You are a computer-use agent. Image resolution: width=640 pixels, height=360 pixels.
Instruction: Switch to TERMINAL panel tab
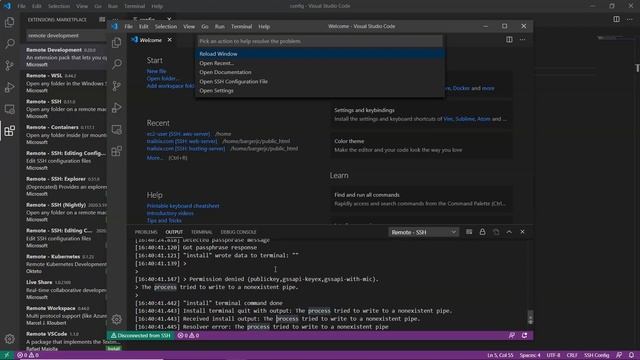point(202,232)
